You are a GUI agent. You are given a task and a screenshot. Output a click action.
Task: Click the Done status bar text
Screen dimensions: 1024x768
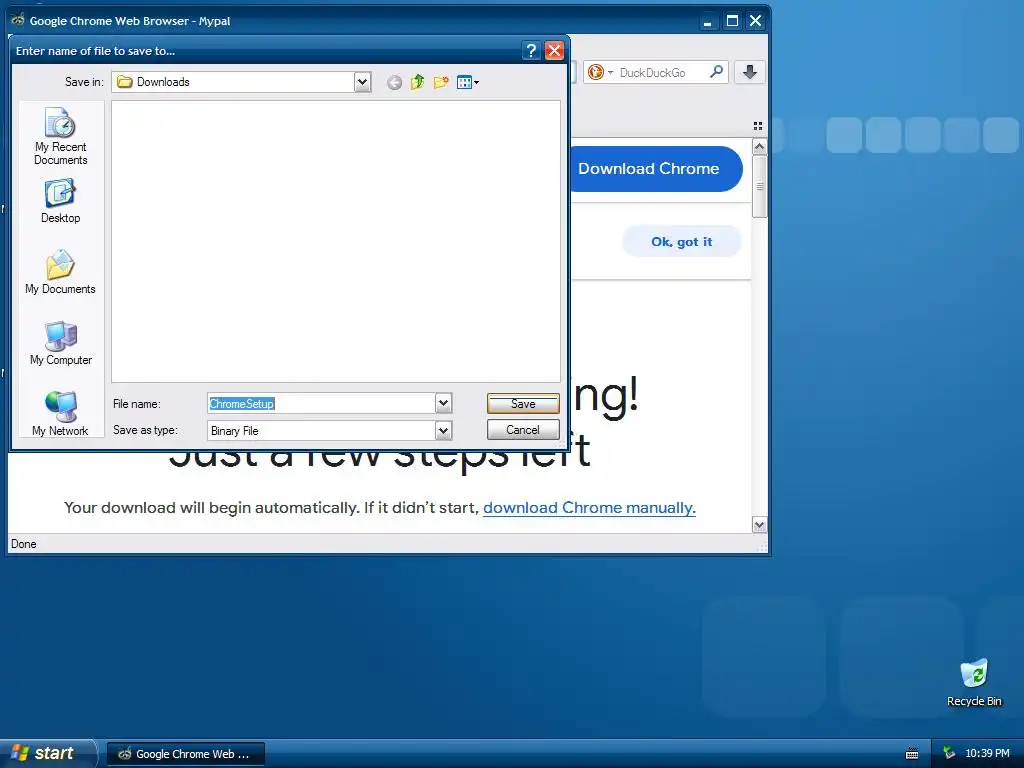(x=24, y=544)
